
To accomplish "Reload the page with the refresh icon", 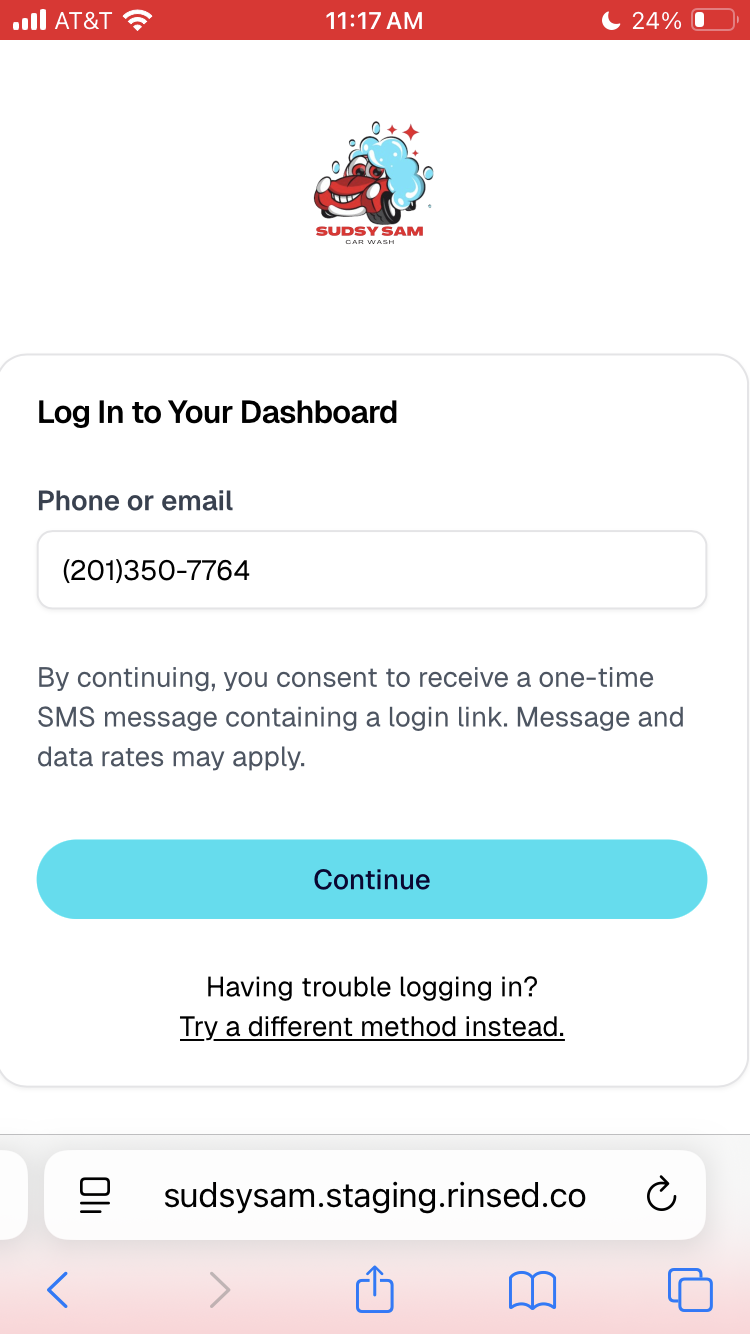I will [x=661, y=1194].
